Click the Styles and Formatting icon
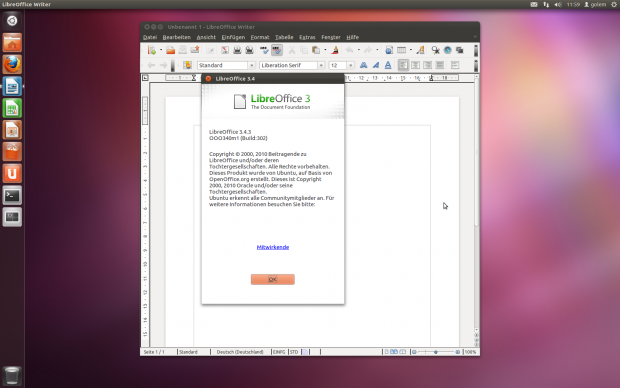The height and width of the screenshot is (388, 620). coord(187,65)
